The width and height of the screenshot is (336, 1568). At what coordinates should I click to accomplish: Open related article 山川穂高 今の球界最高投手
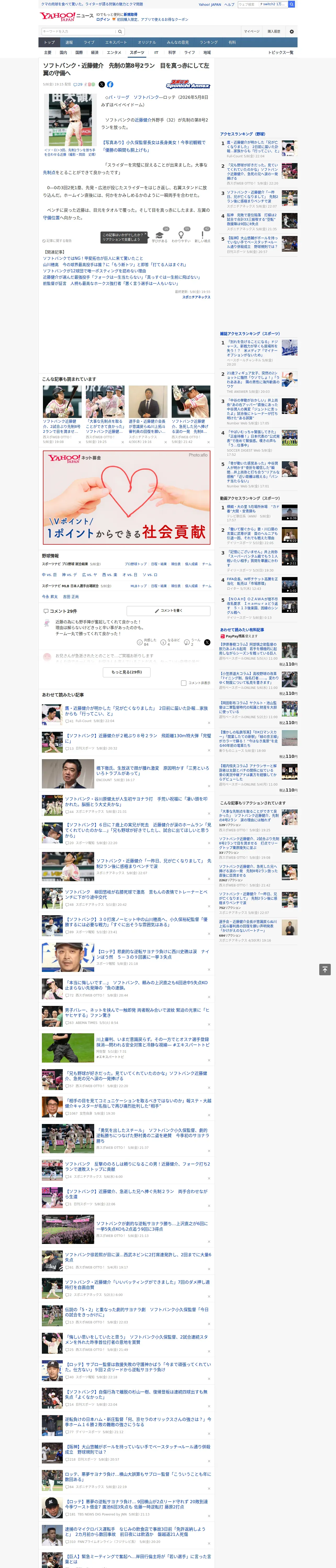click(114, 265)
